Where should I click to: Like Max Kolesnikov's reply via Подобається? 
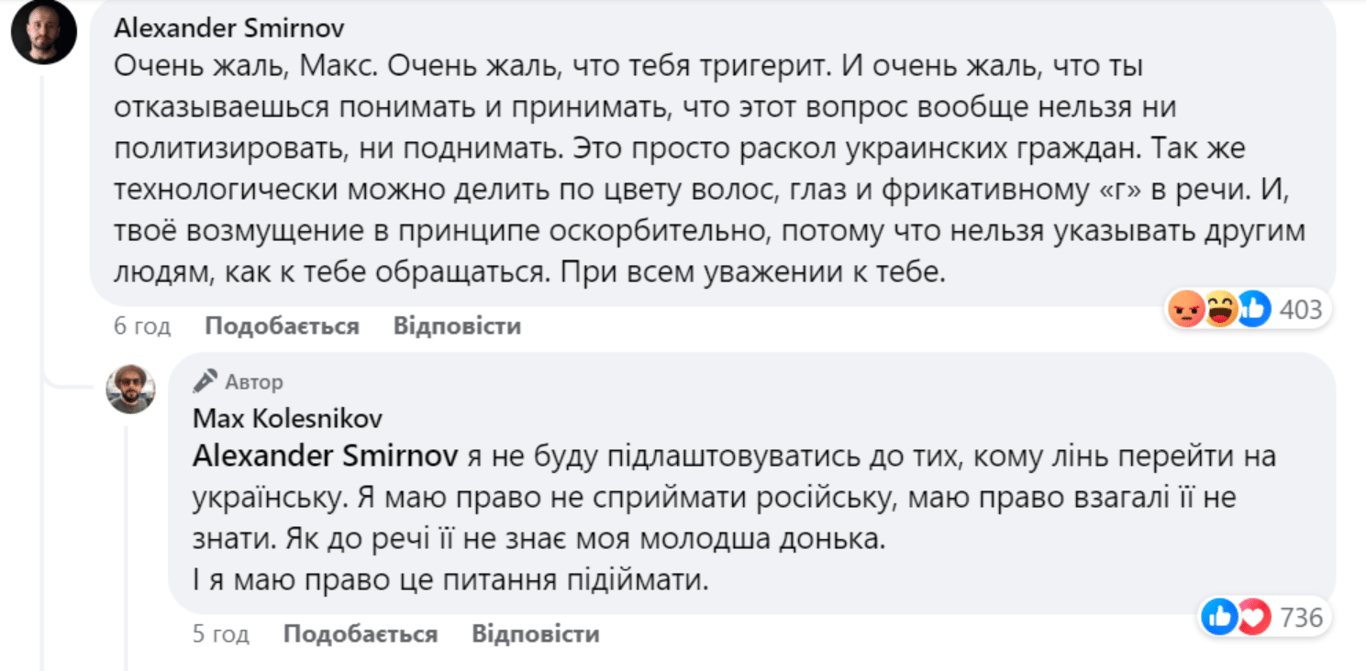point(360,634)
